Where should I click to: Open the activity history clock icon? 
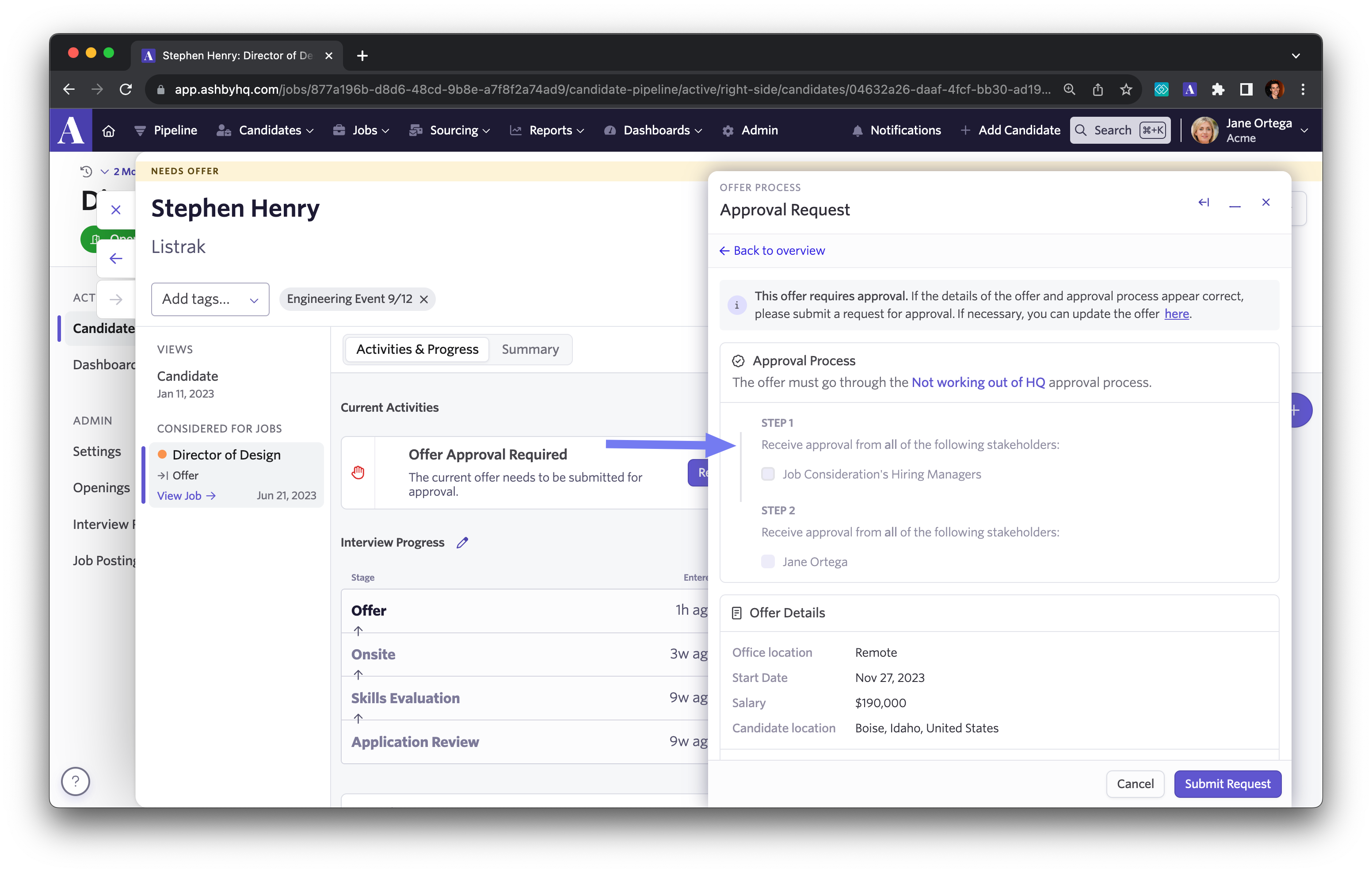coord(86,171)
